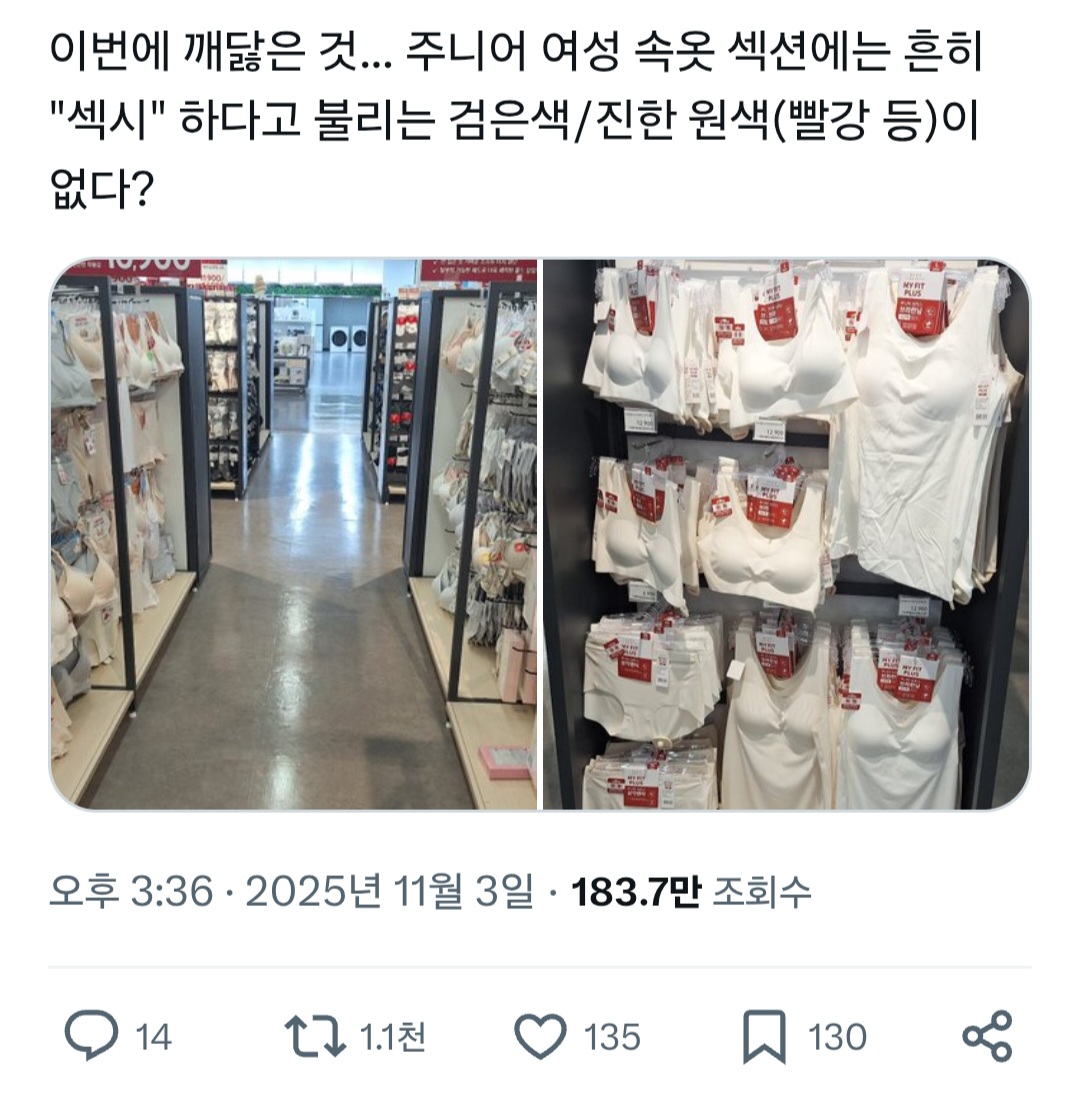Bookmark the tweet with the bookmark icon

(x=764, y=1036)
